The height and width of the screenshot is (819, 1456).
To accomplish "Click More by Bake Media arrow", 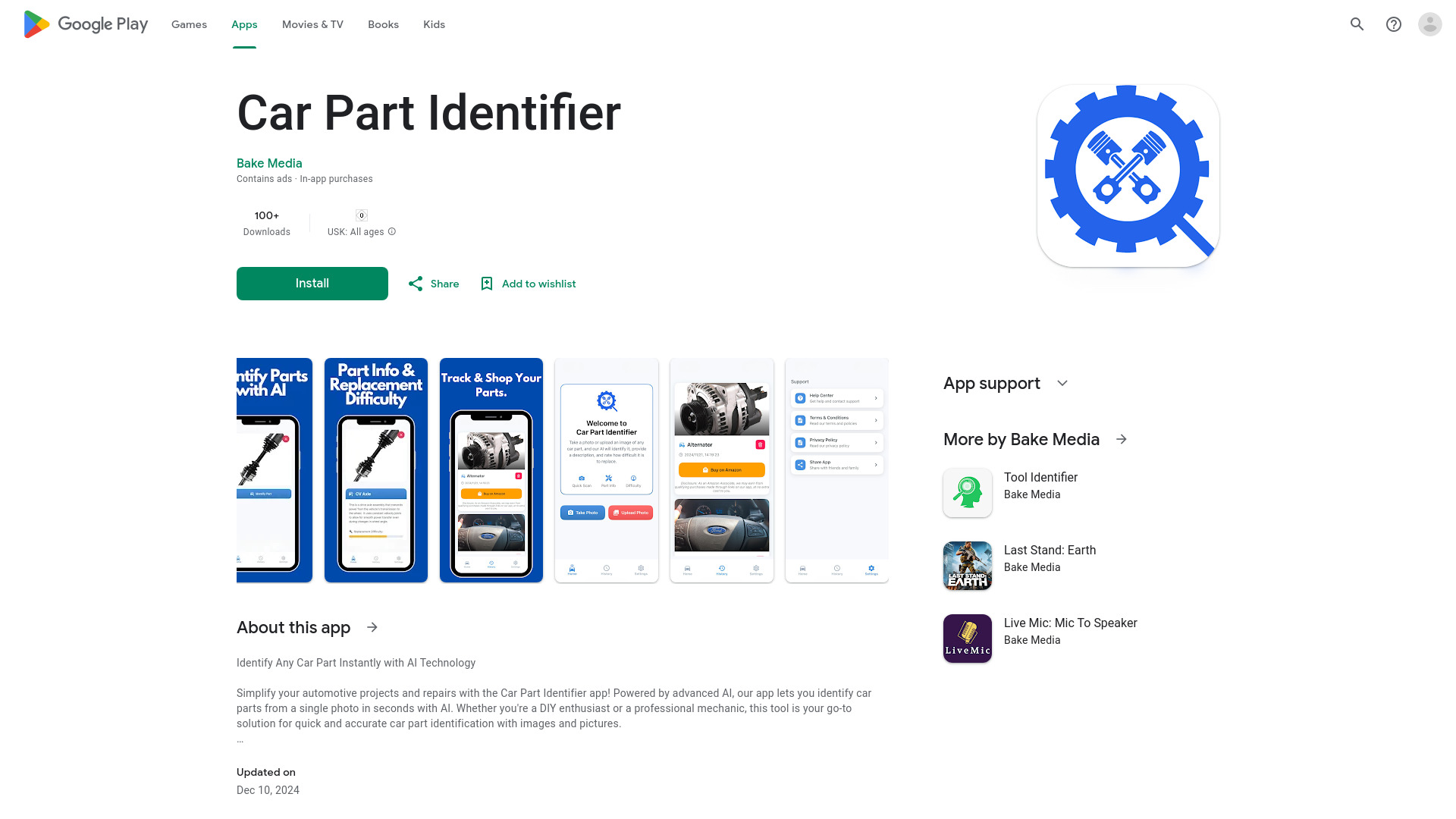I will pos(1121,439).
